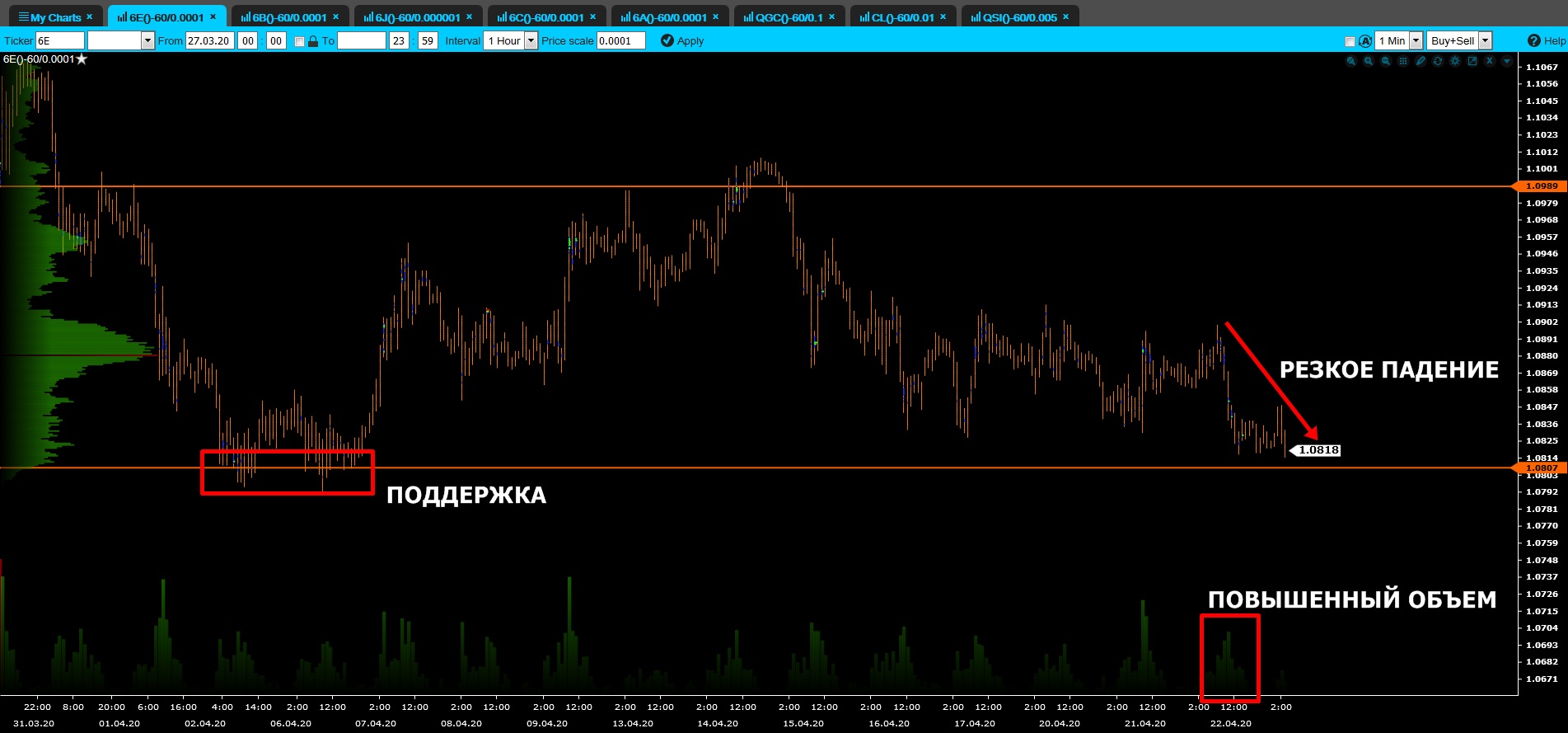Close the 6E()-60/0.0001 tab
The width and height of the screenshot is (1568, 733).
[x=213, y=17]
